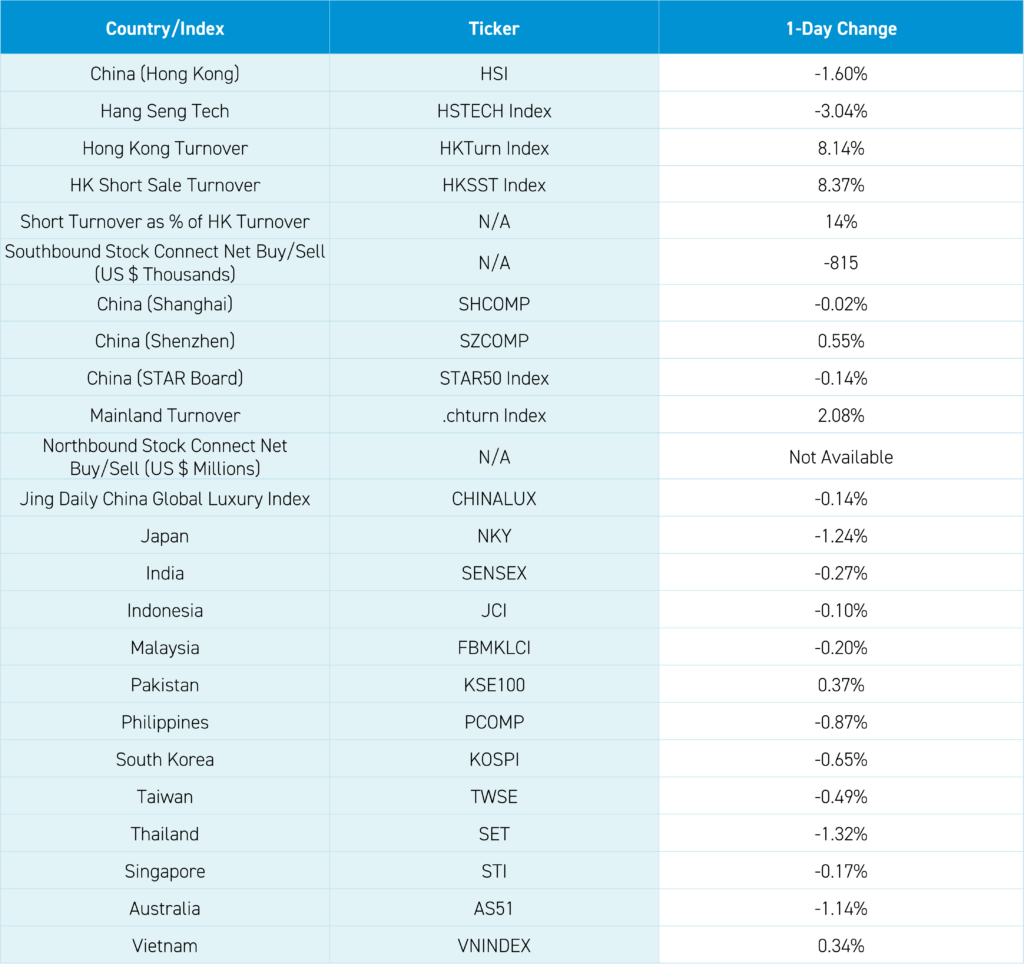Click the HKSST Index ticker cell
Viewport: 1024px width, 968px height.
(494, 185)
